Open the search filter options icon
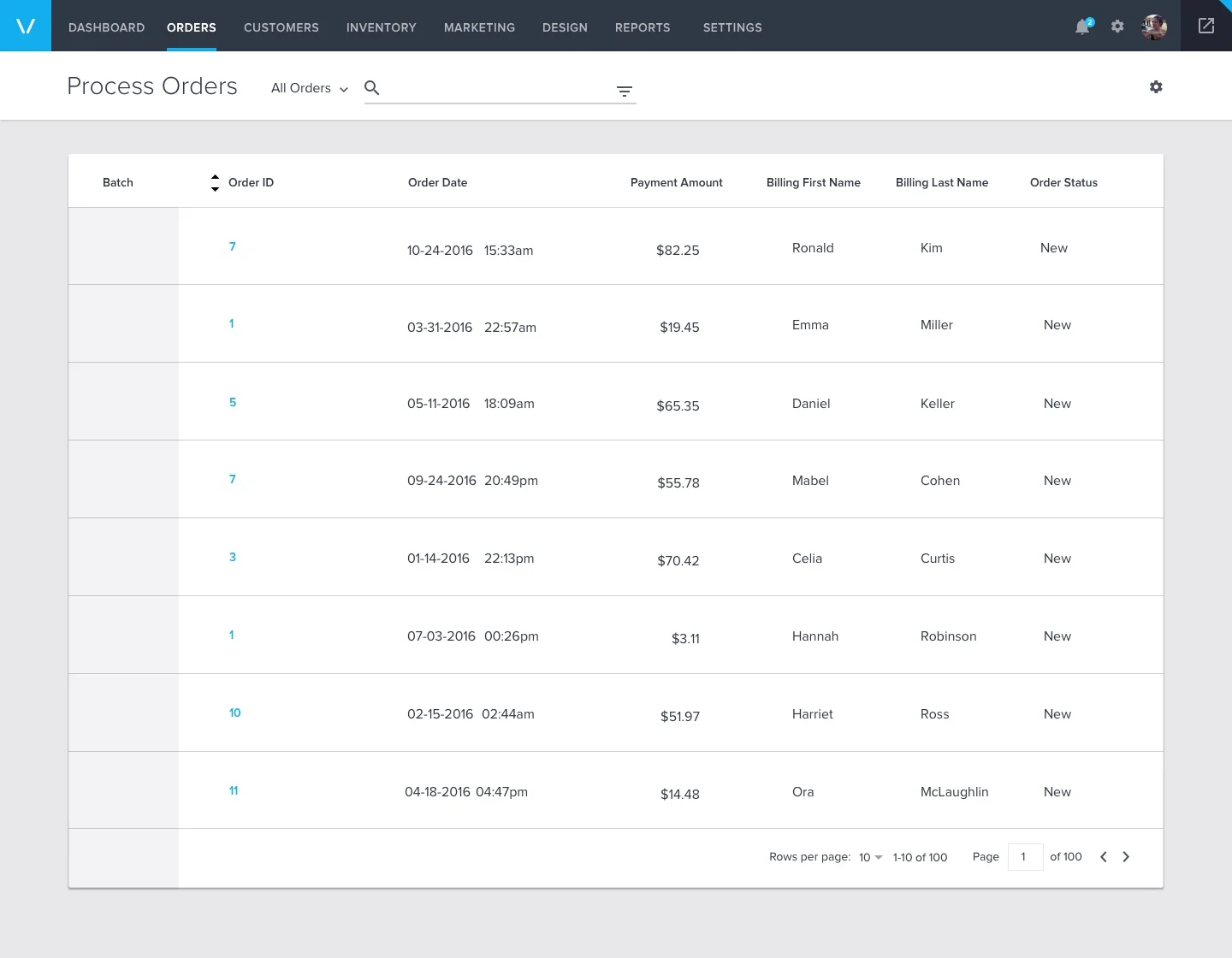 (x=625, y=91)
